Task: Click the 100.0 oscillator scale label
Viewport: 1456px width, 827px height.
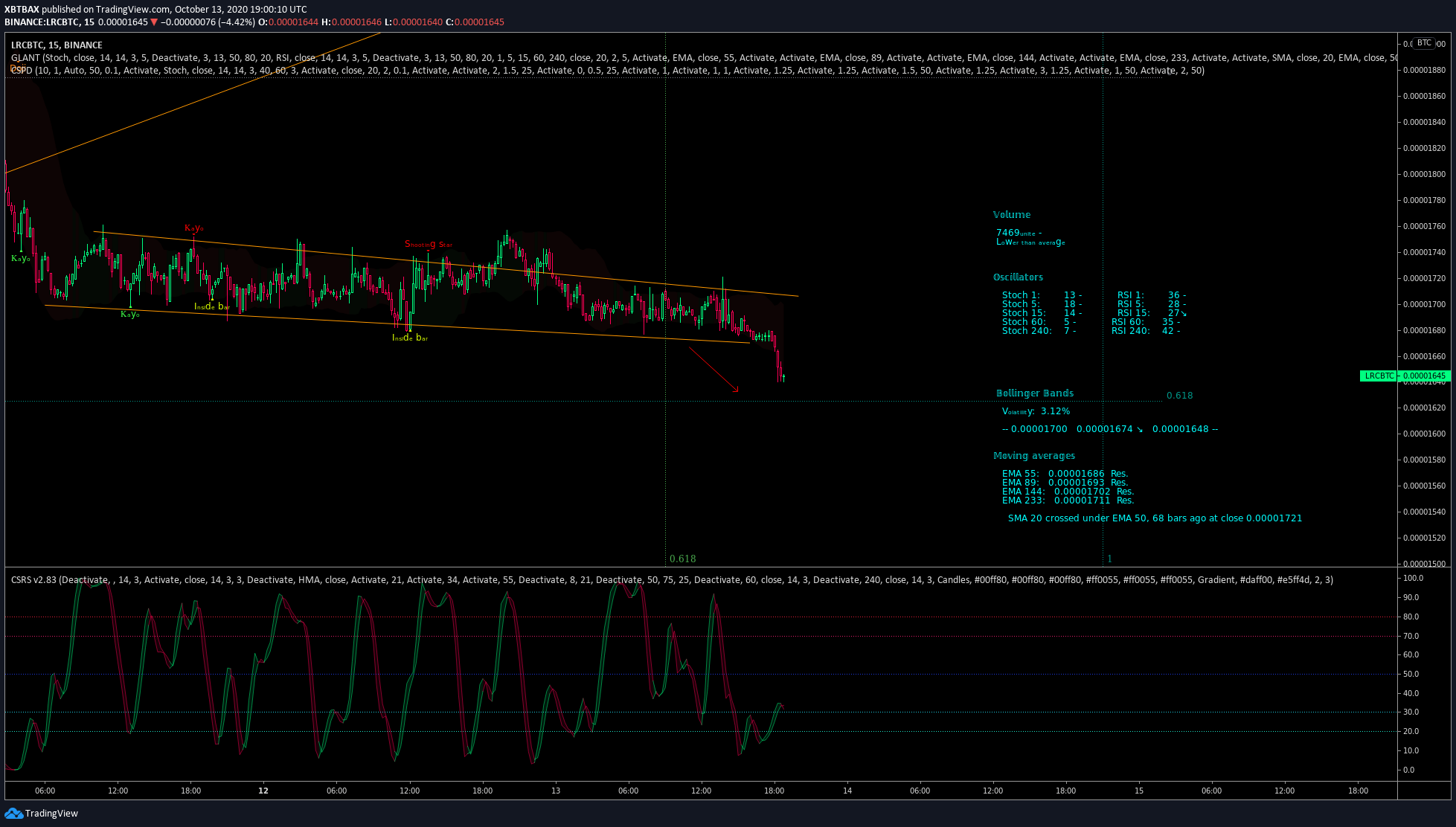Action: (1413, 578)
